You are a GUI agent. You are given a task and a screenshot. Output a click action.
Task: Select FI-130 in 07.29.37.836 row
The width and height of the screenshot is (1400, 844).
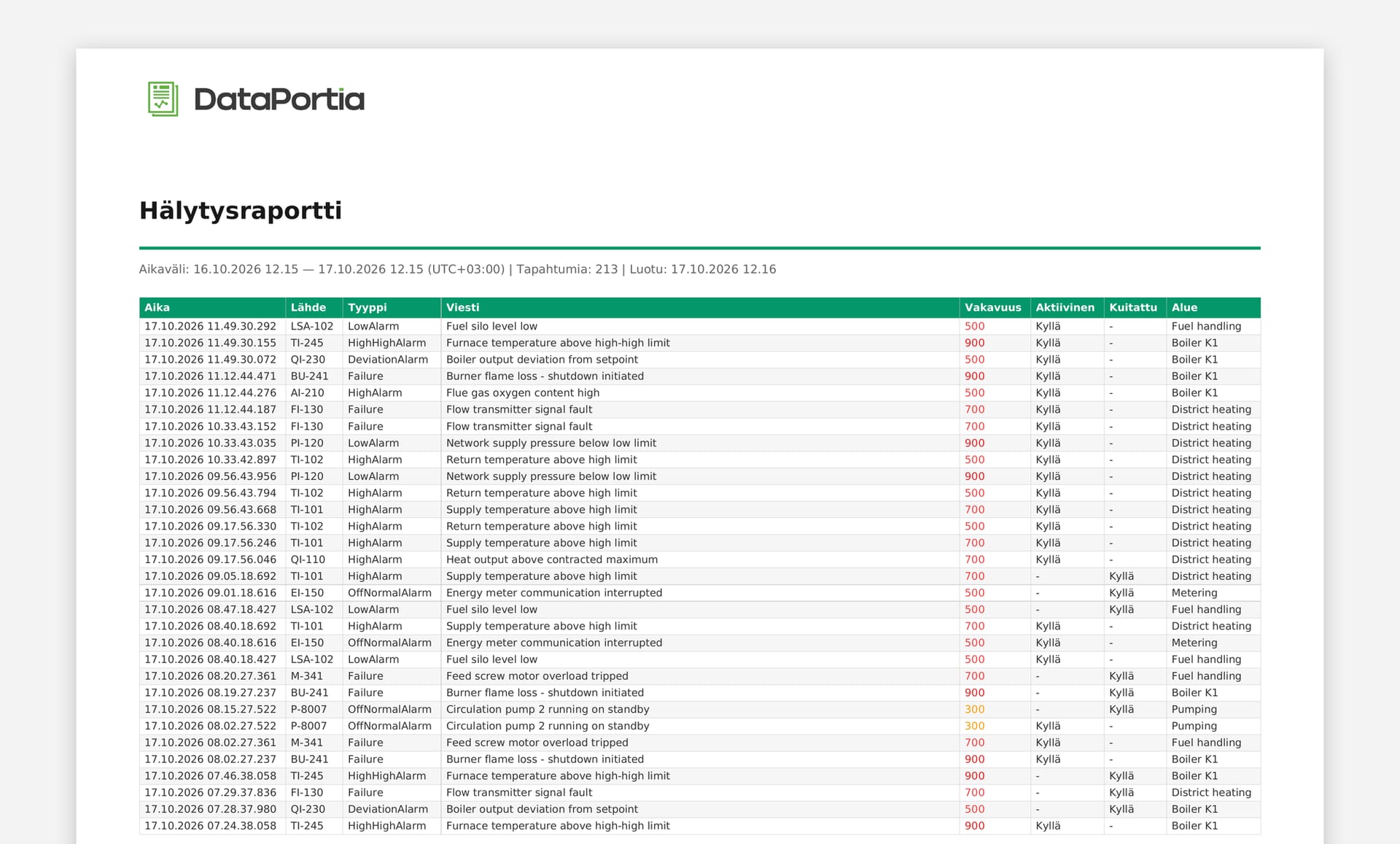tap(306, 792)
